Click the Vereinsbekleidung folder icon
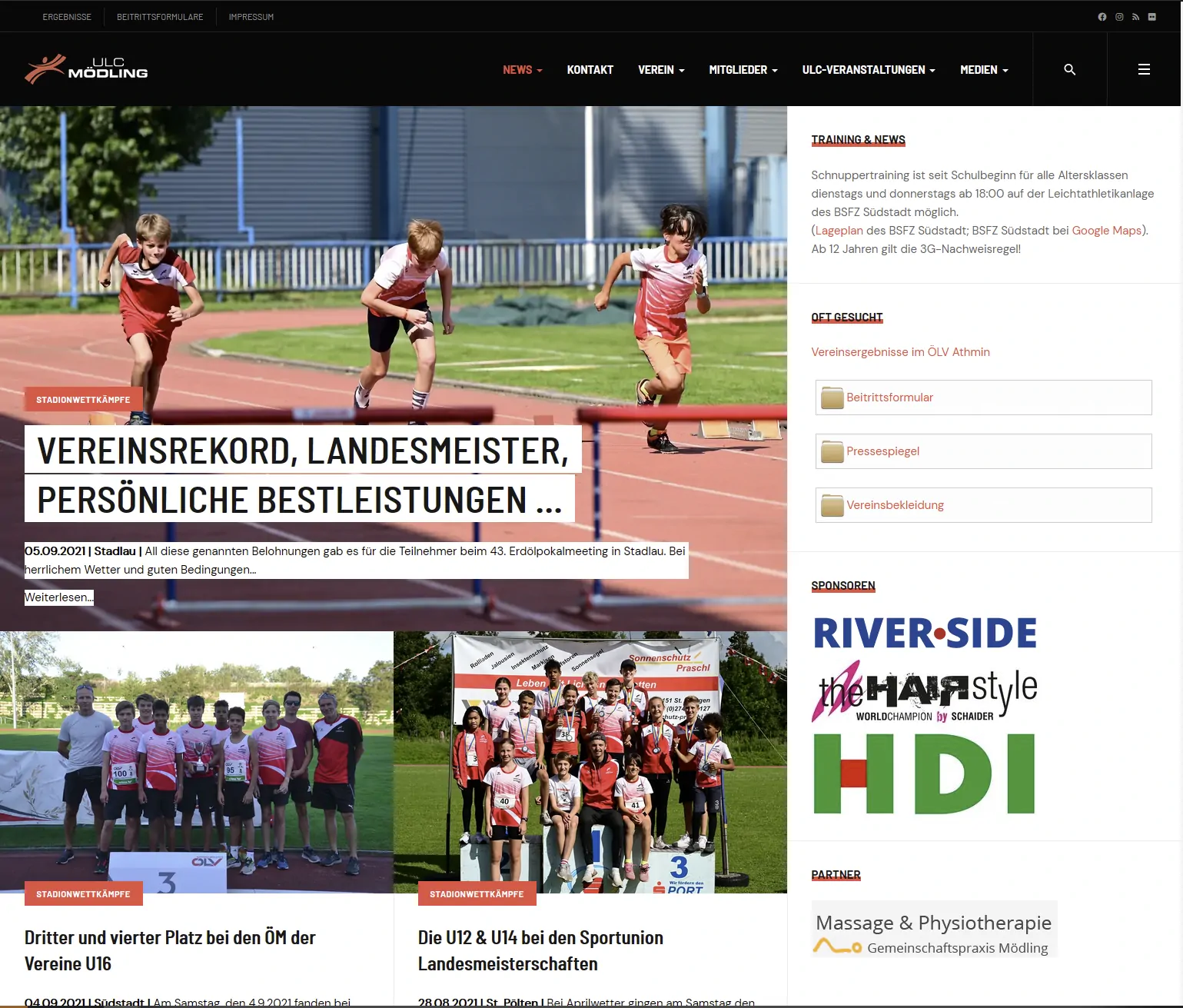This screenshot has height=1008, width=1183. (x=832, y=505)
